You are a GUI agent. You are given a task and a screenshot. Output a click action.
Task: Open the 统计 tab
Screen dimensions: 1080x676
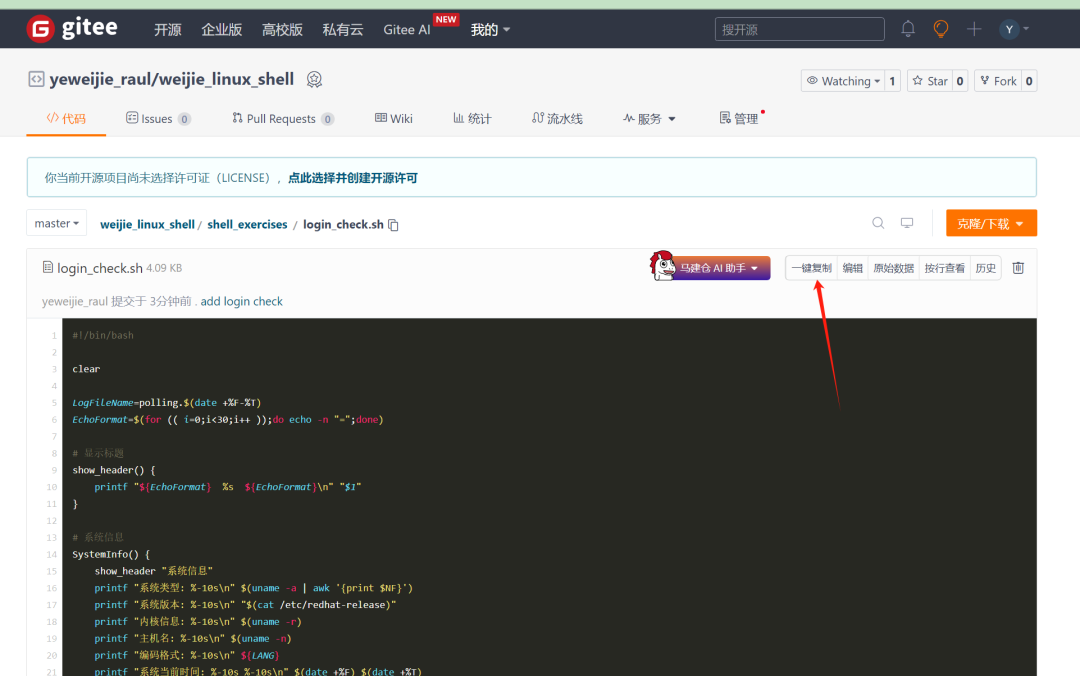pos(472,119)
